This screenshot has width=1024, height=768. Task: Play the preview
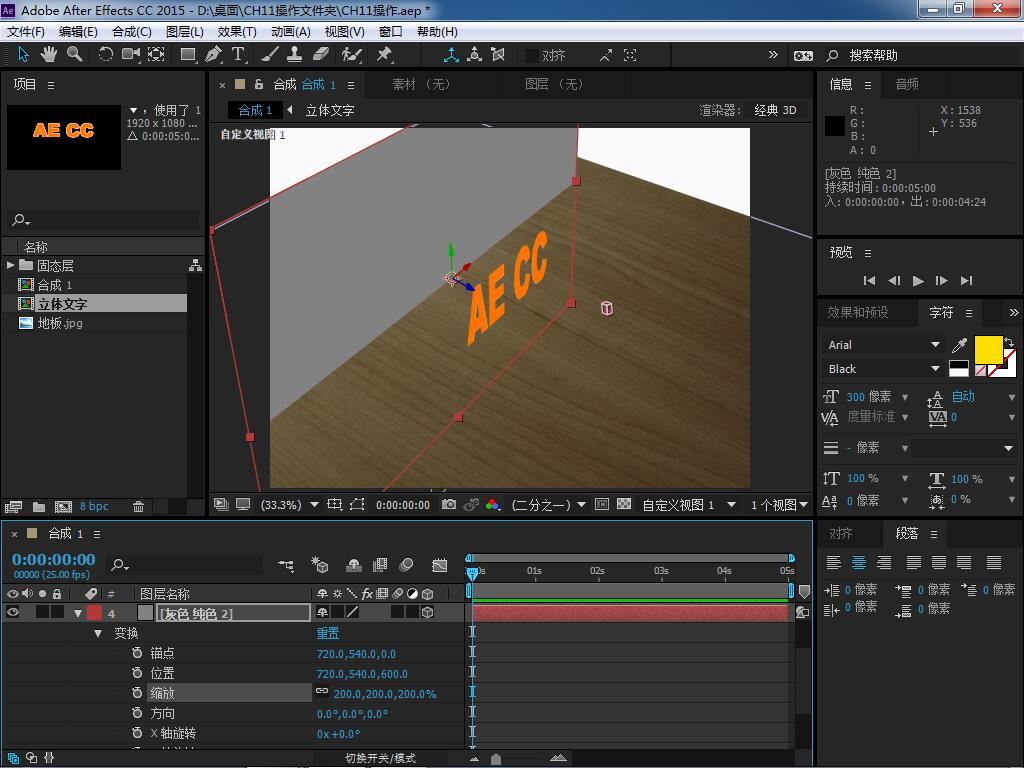point(918,281)
